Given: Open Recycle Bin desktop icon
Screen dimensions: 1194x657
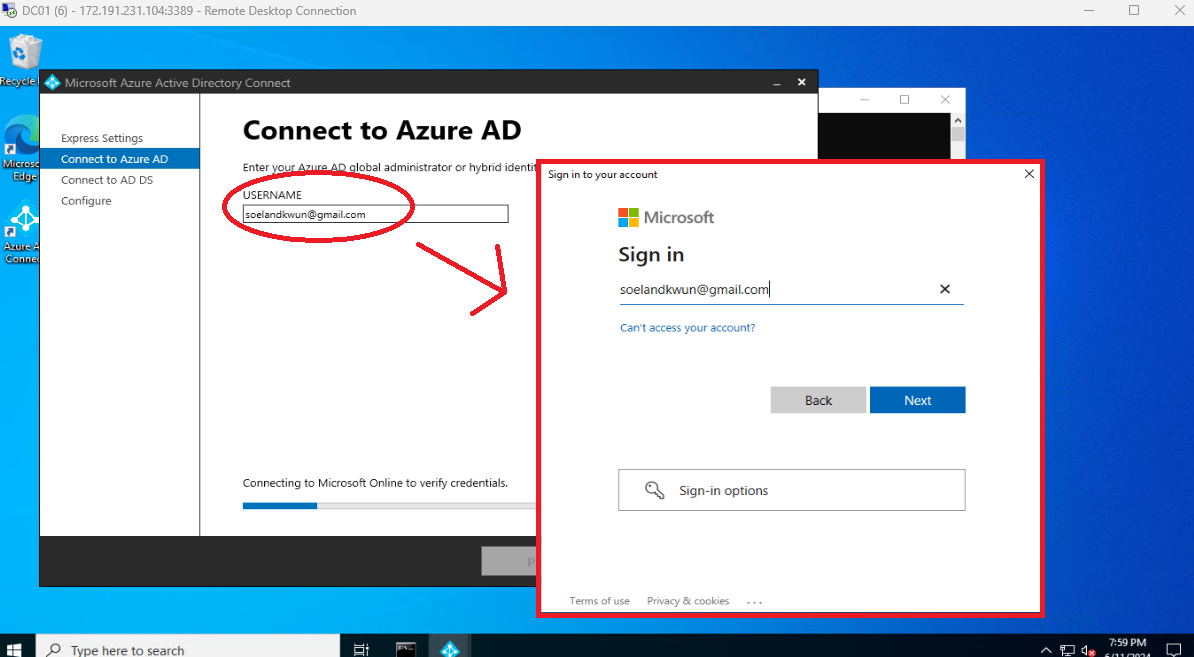Looking at the screenshot, I should (x=23, y=61).
